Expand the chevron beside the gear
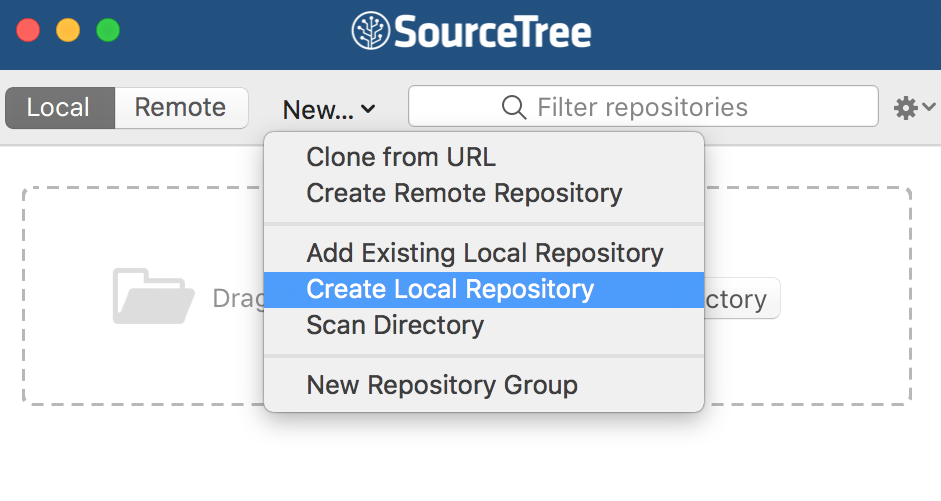 click(929, 108)
